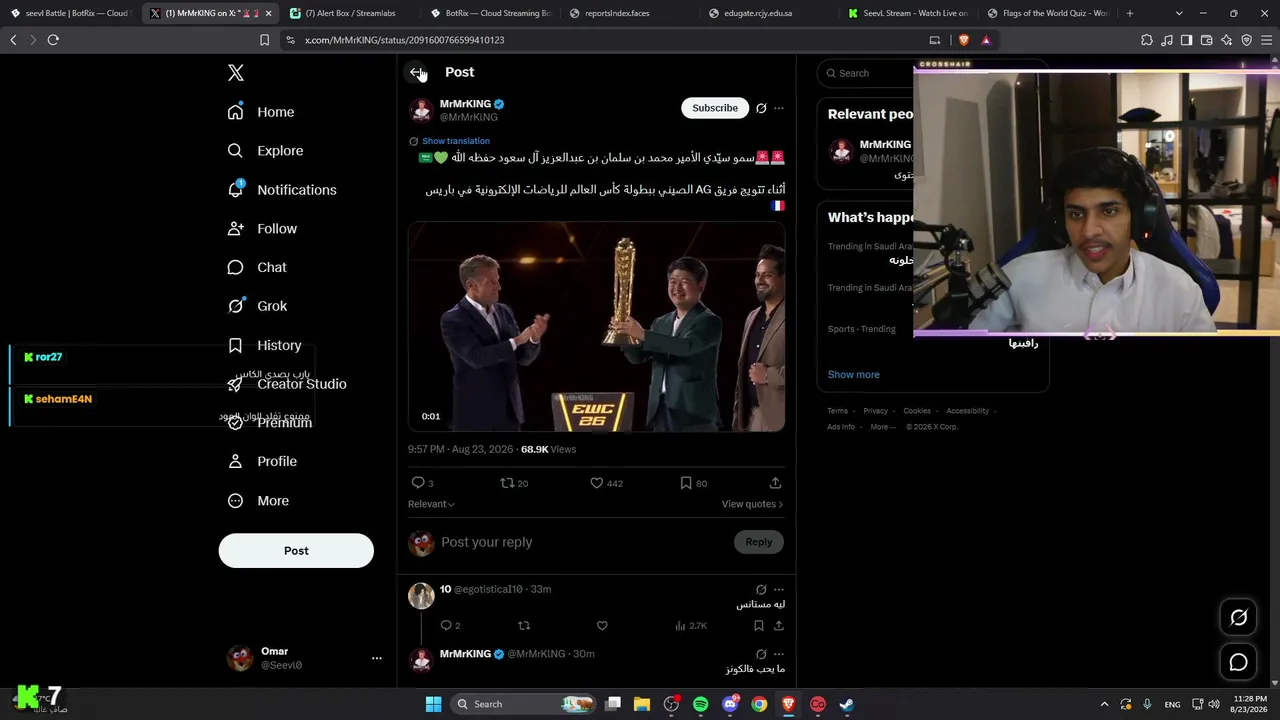This screenshot has height=720, width=1280.
Task: Play the EWC trophy video
Action: pos(596,327)
